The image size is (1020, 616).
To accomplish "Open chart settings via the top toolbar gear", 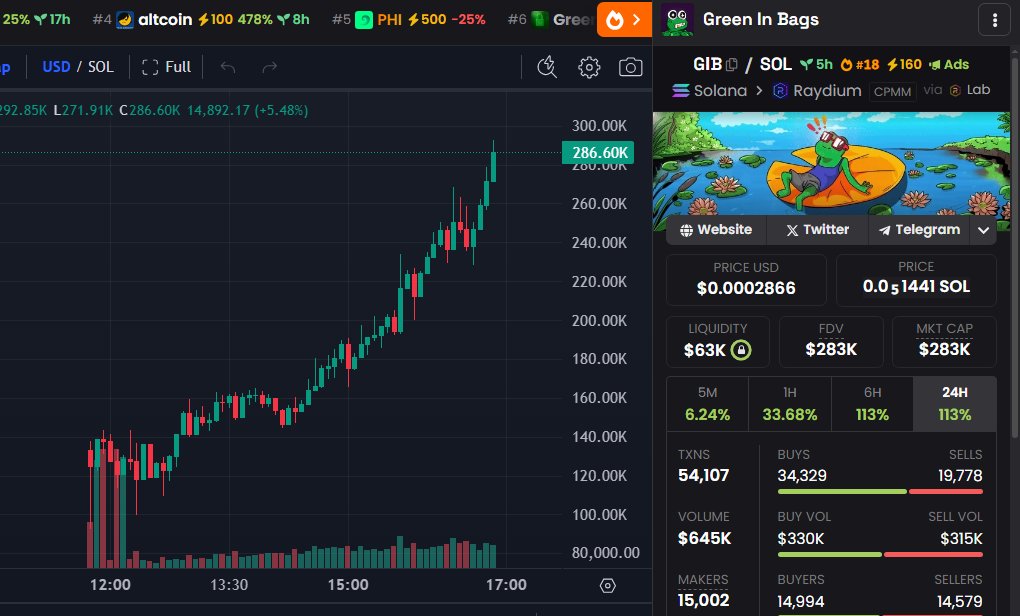I will click(589, 67).
